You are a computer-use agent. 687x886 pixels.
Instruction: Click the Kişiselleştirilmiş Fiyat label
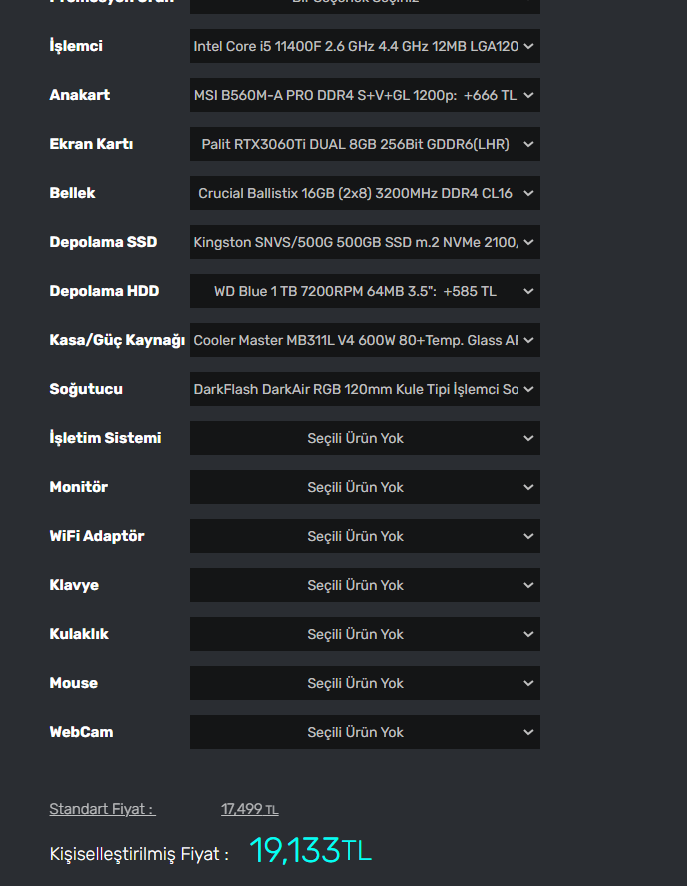[x=139, y=854]
